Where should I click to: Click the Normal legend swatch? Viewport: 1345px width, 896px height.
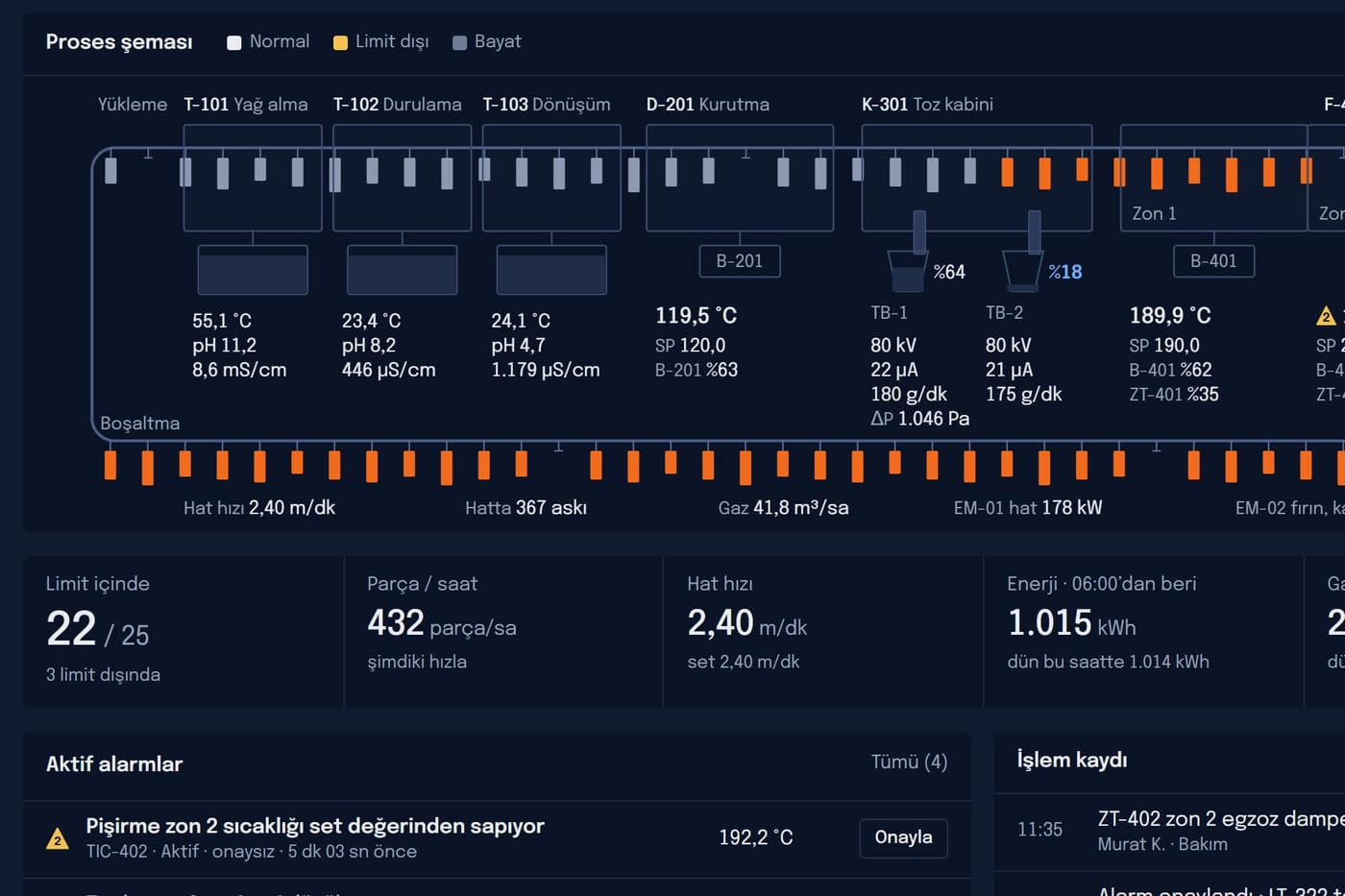[x=233, y=42]
